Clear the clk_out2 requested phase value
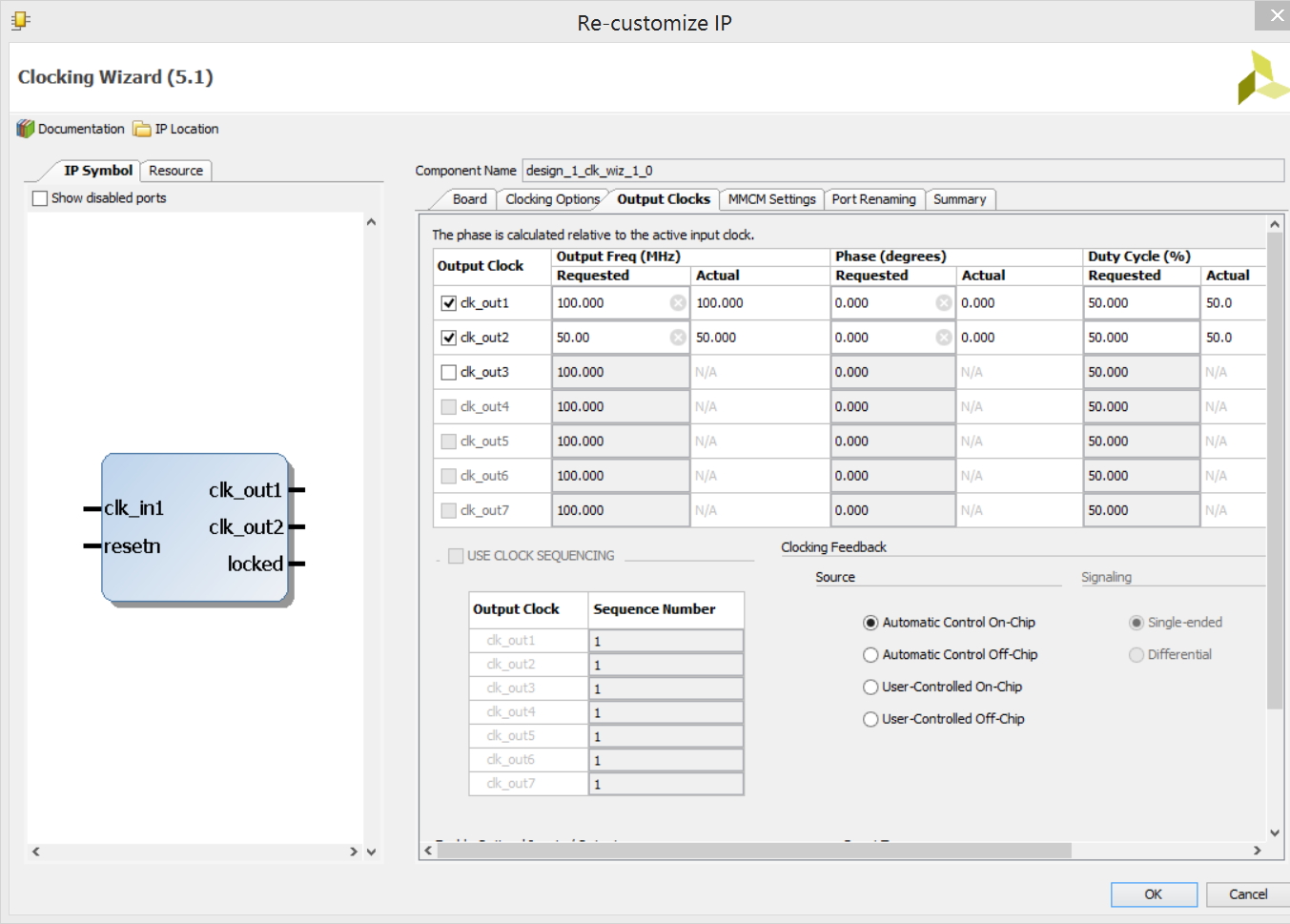This screenshot has height=924, width=1290. (x=944, y=338)
